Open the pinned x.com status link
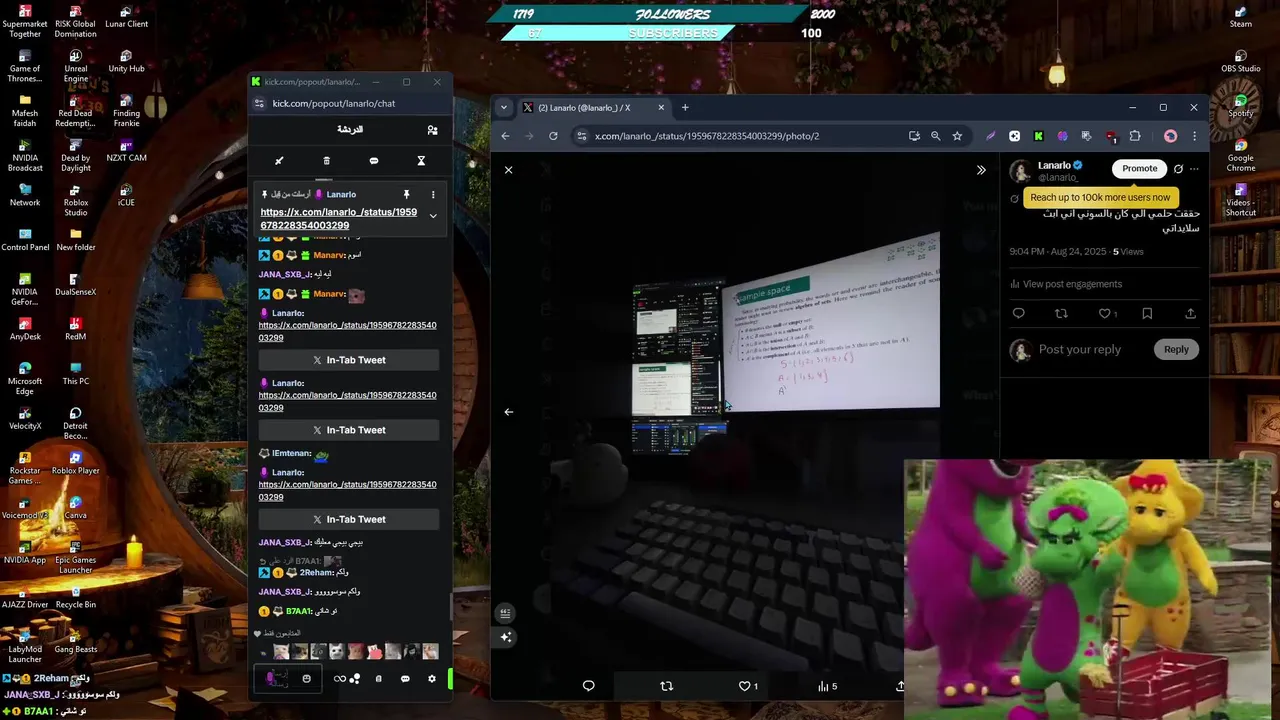1280x720 pixels. point(339,219)
